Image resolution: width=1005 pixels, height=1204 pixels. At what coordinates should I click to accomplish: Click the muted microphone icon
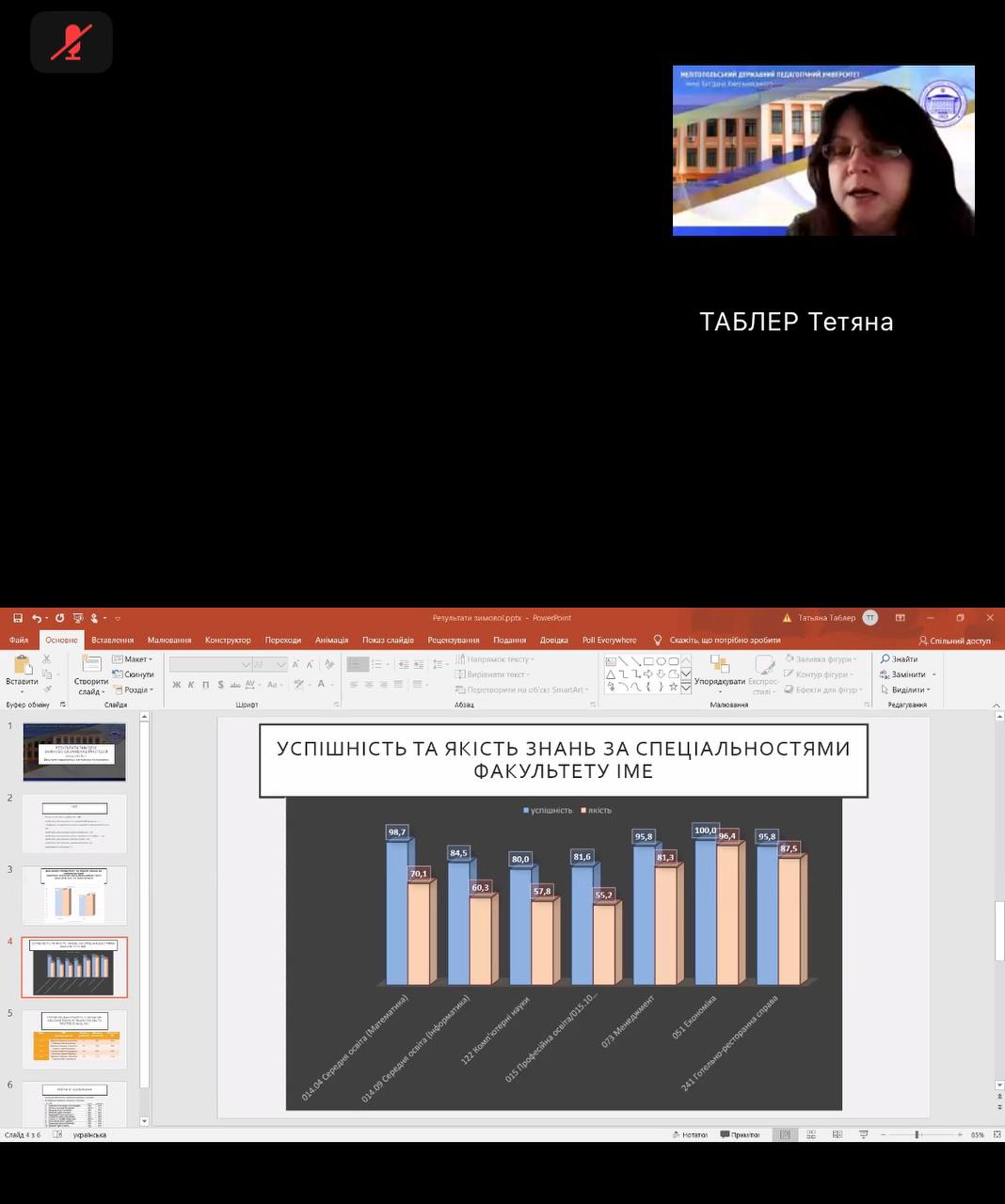coord(72,42)
